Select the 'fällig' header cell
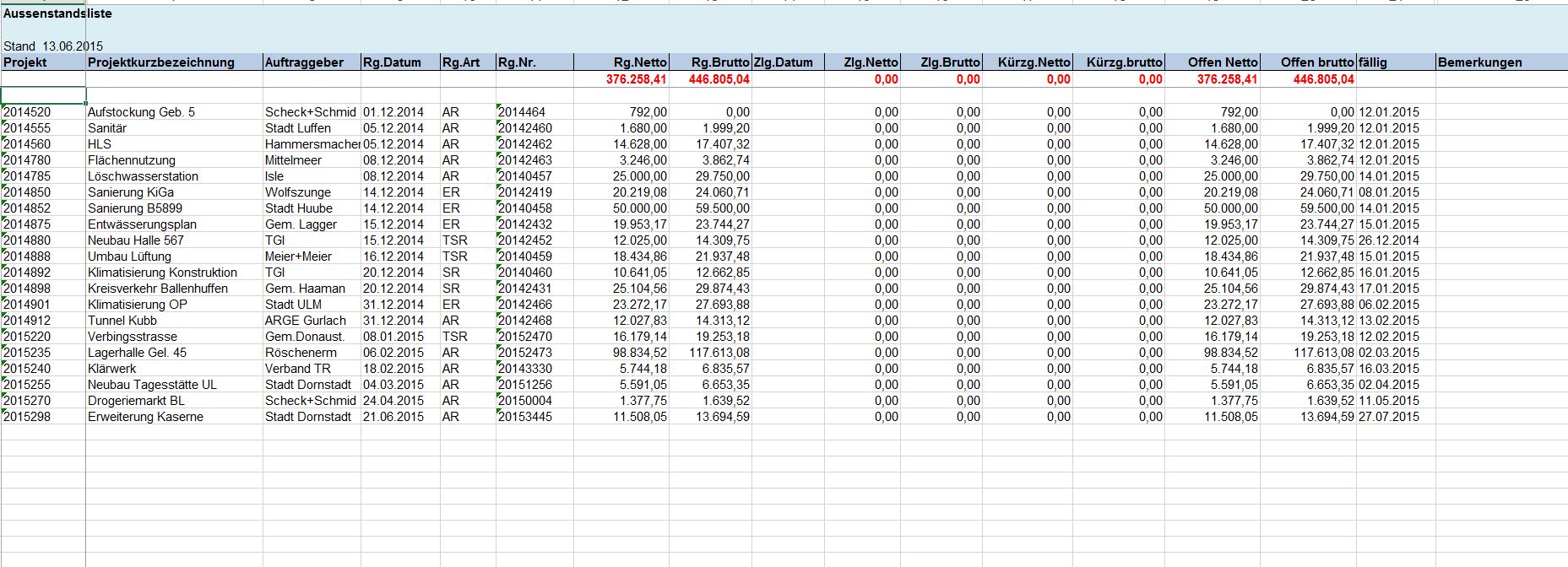This screenshot has height=567, width=1568. coord(1372,62)
